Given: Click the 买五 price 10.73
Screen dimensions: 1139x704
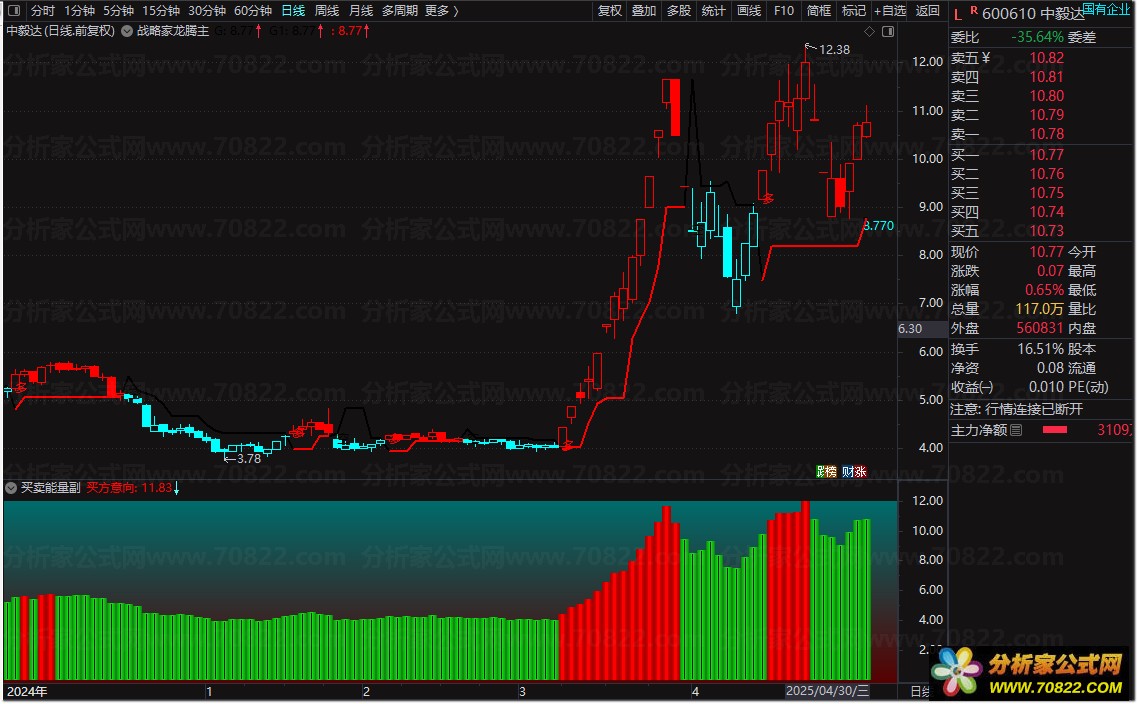Looking at the screenshot, I should [1046, 230].
